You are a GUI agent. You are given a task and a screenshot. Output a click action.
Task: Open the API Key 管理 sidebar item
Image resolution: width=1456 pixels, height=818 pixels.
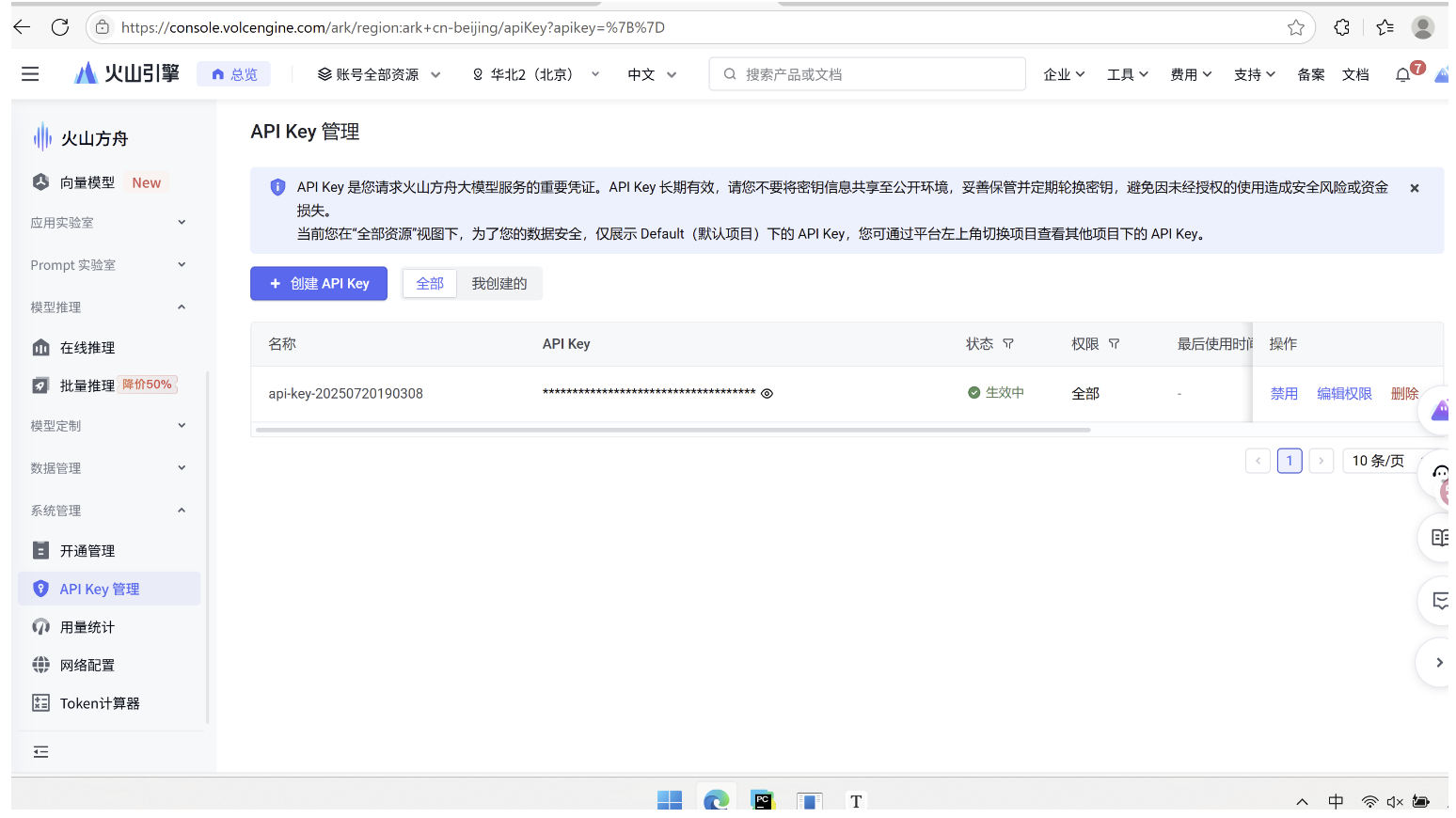click(x=109, y=589)
